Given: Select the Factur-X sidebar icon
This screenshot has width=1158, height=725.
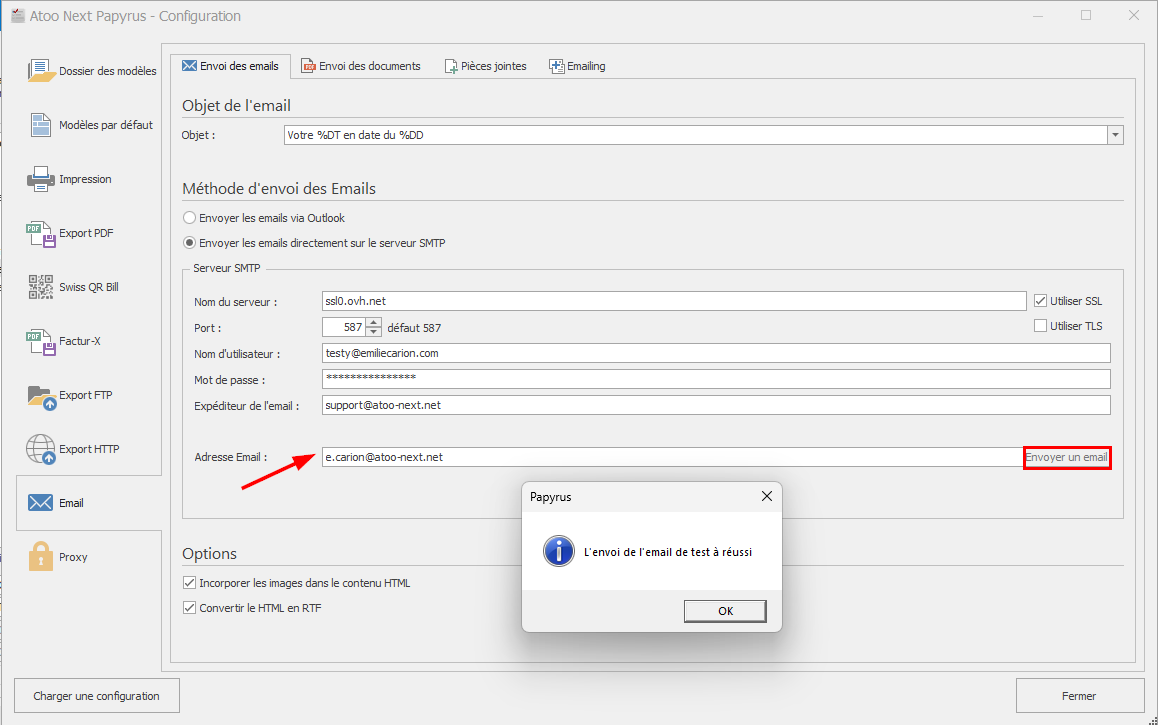Looking at the screenshot, I should click(x=41, y=341).
